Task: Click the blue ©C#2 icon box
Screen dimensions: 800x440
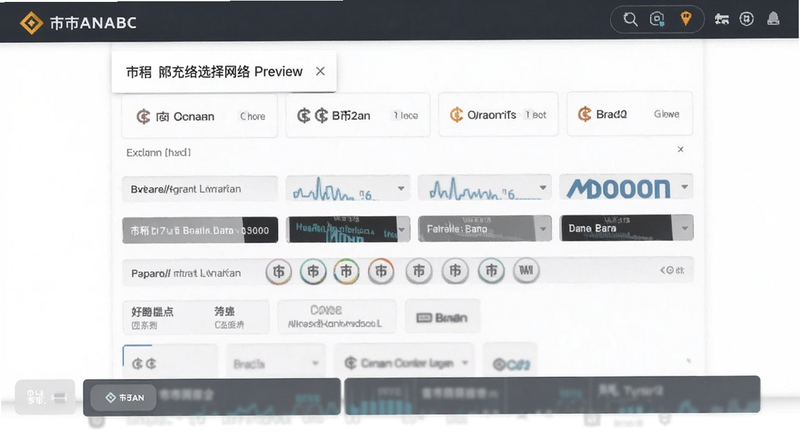Action: [510, 363]
